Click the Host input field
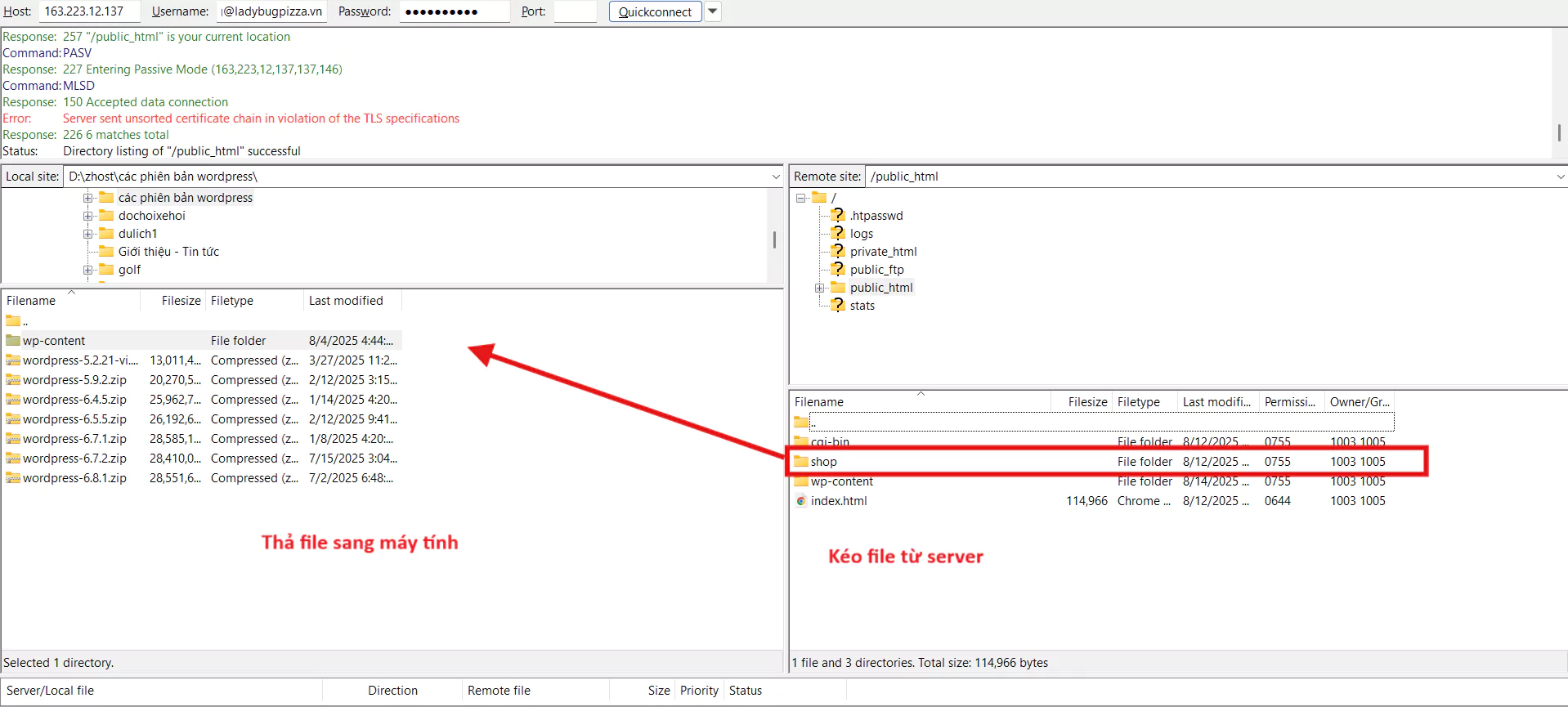Image resolution: width=1568 pixels, height=707 pixels. point(90,11)
